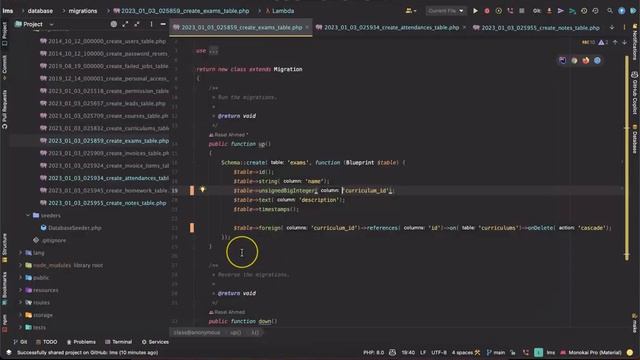Open Notifications side panel
Screen dimensions: 640x360
point(635,42)
